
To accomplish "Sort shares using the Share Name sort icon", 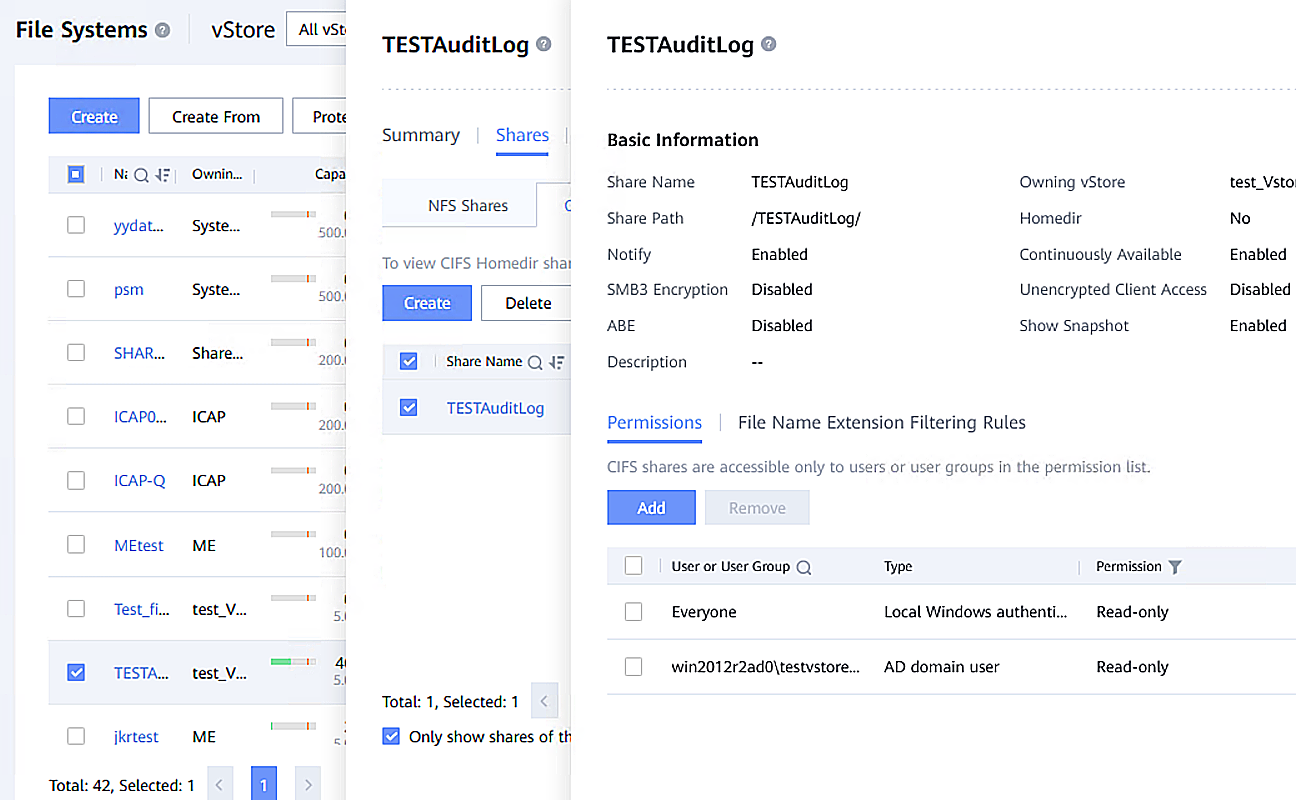I will [x=556, y=361].
